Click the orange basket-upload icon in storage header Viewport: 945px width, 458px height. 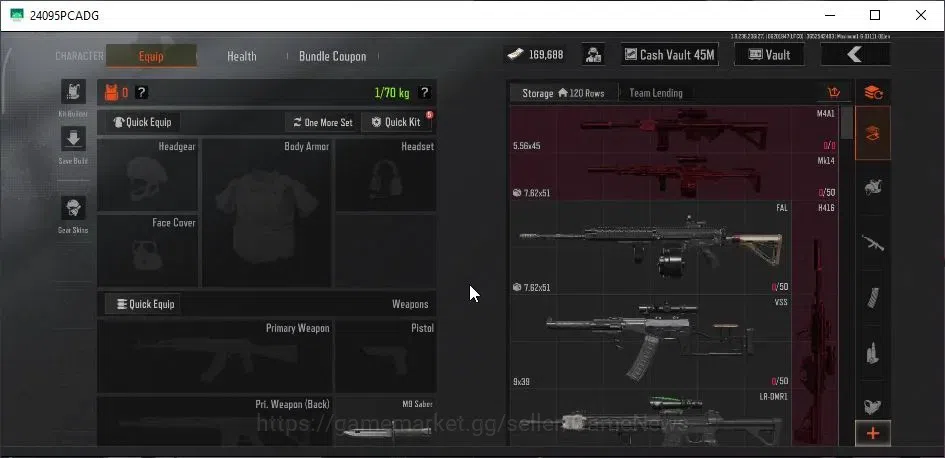[834, 93]
